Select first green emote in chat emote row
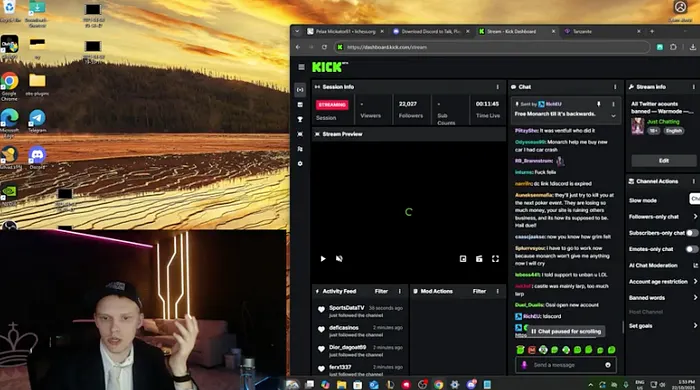The height and width of the screenshot is (390, 700). [520, 350]
